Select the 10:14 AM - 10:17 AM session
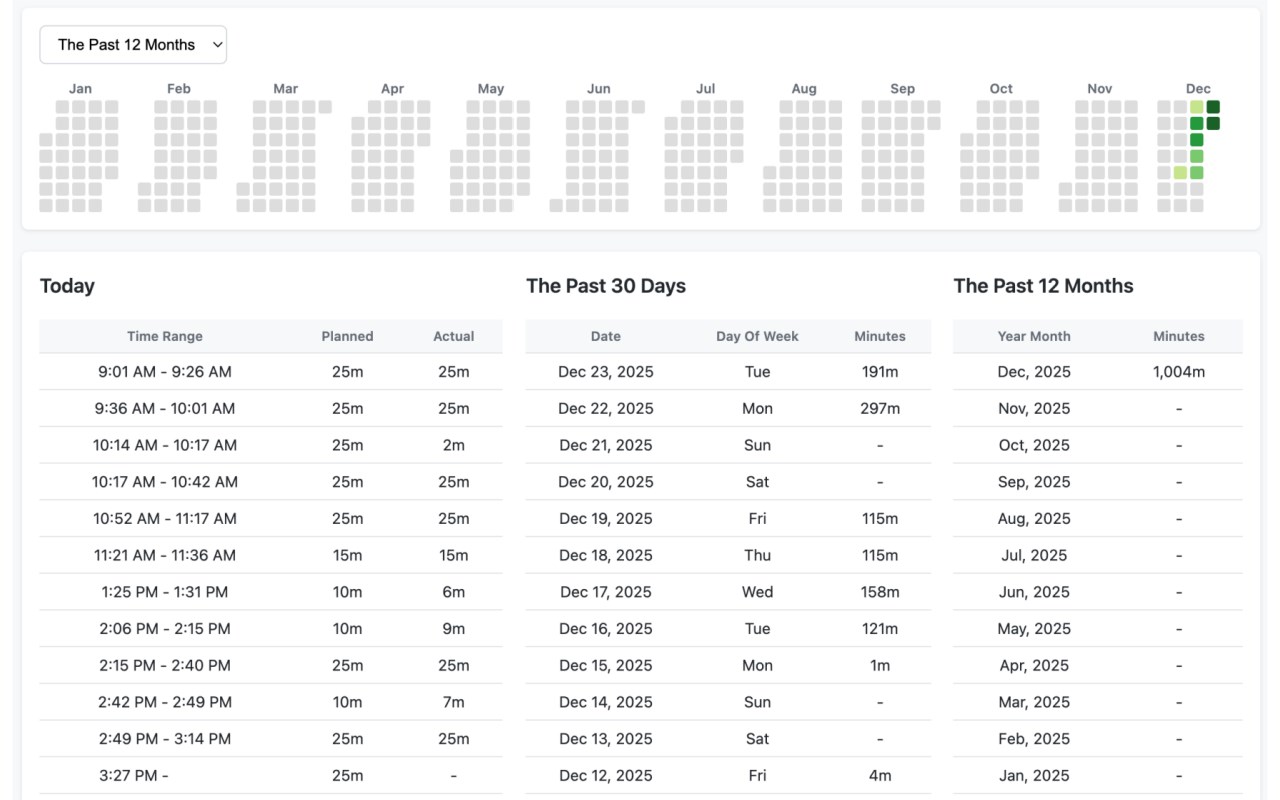The height and width of the screenshot is (800, 1280). pos(165,445)
